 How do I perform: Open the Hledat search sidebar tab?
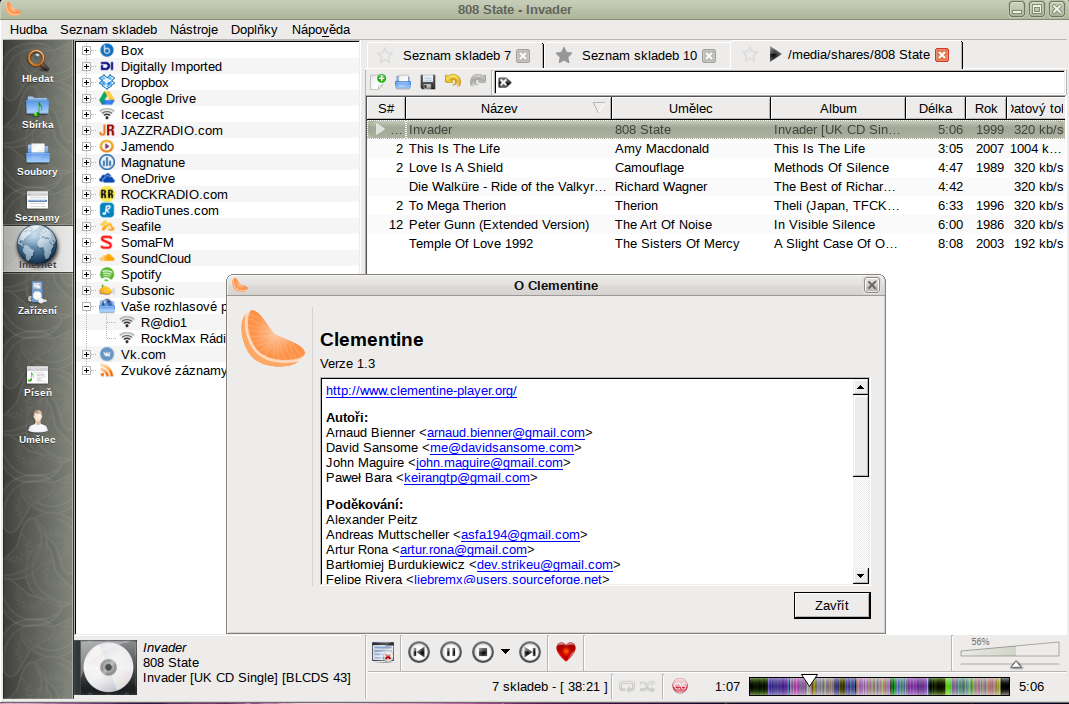point(37,66)
